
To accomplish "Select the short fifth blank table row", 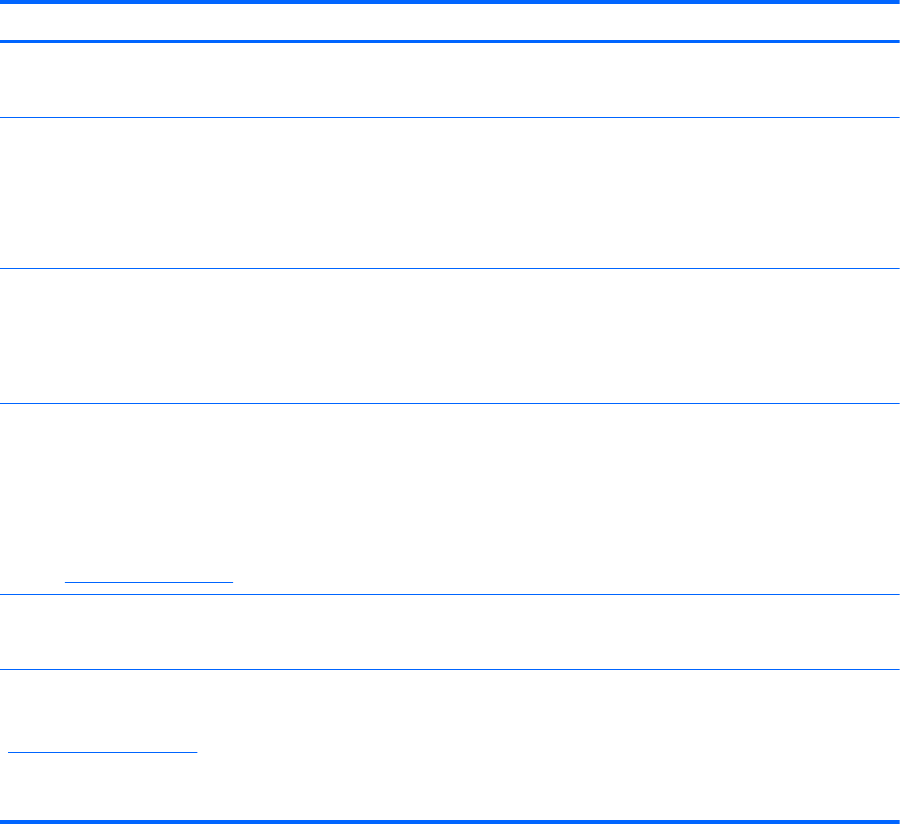I will pyautogui.click(x=450, y=632).
